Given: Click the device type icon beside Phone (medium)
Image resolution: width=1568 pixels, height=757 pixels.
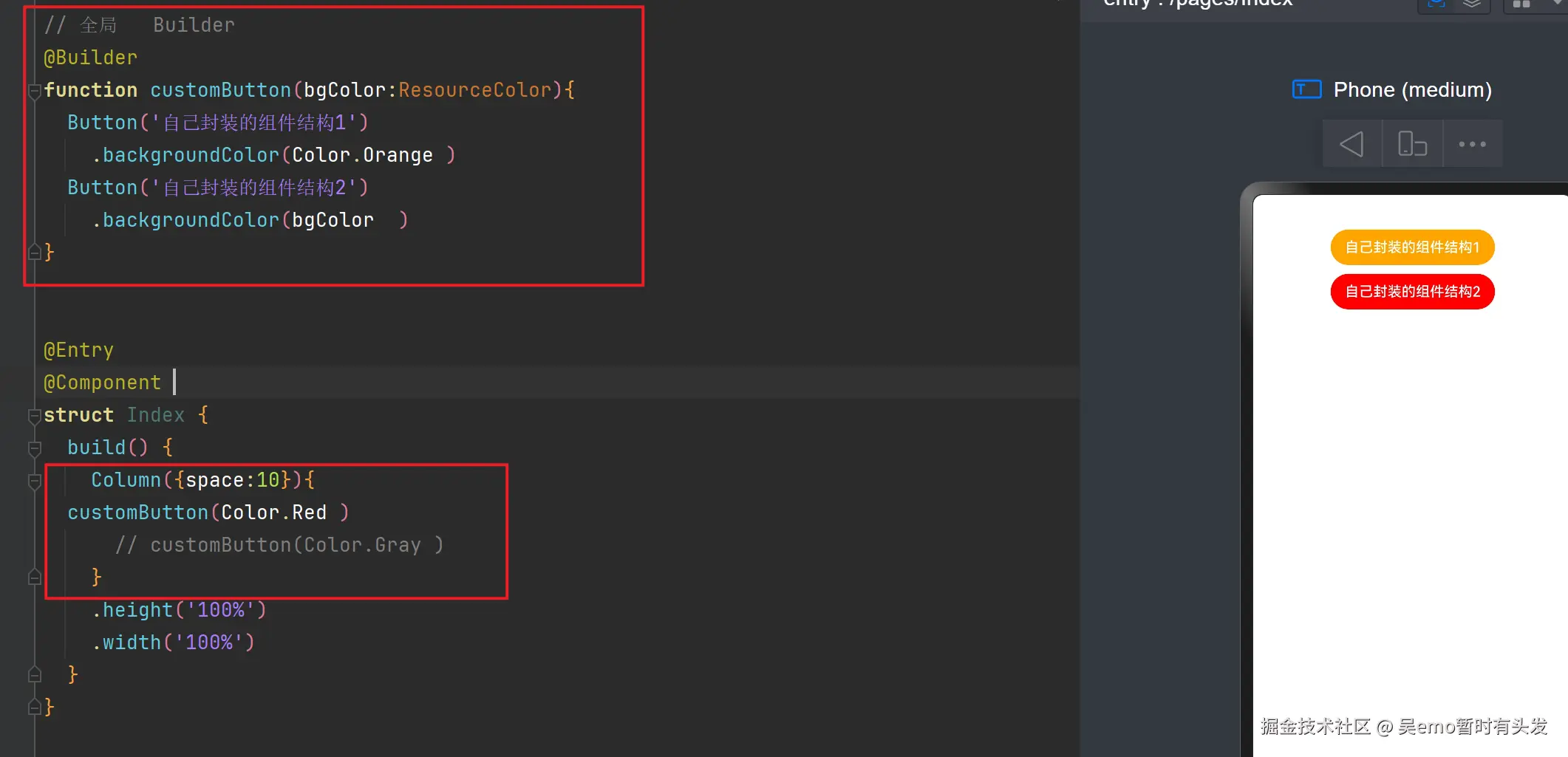Looking at the screenshot, I should (1306, 89).
